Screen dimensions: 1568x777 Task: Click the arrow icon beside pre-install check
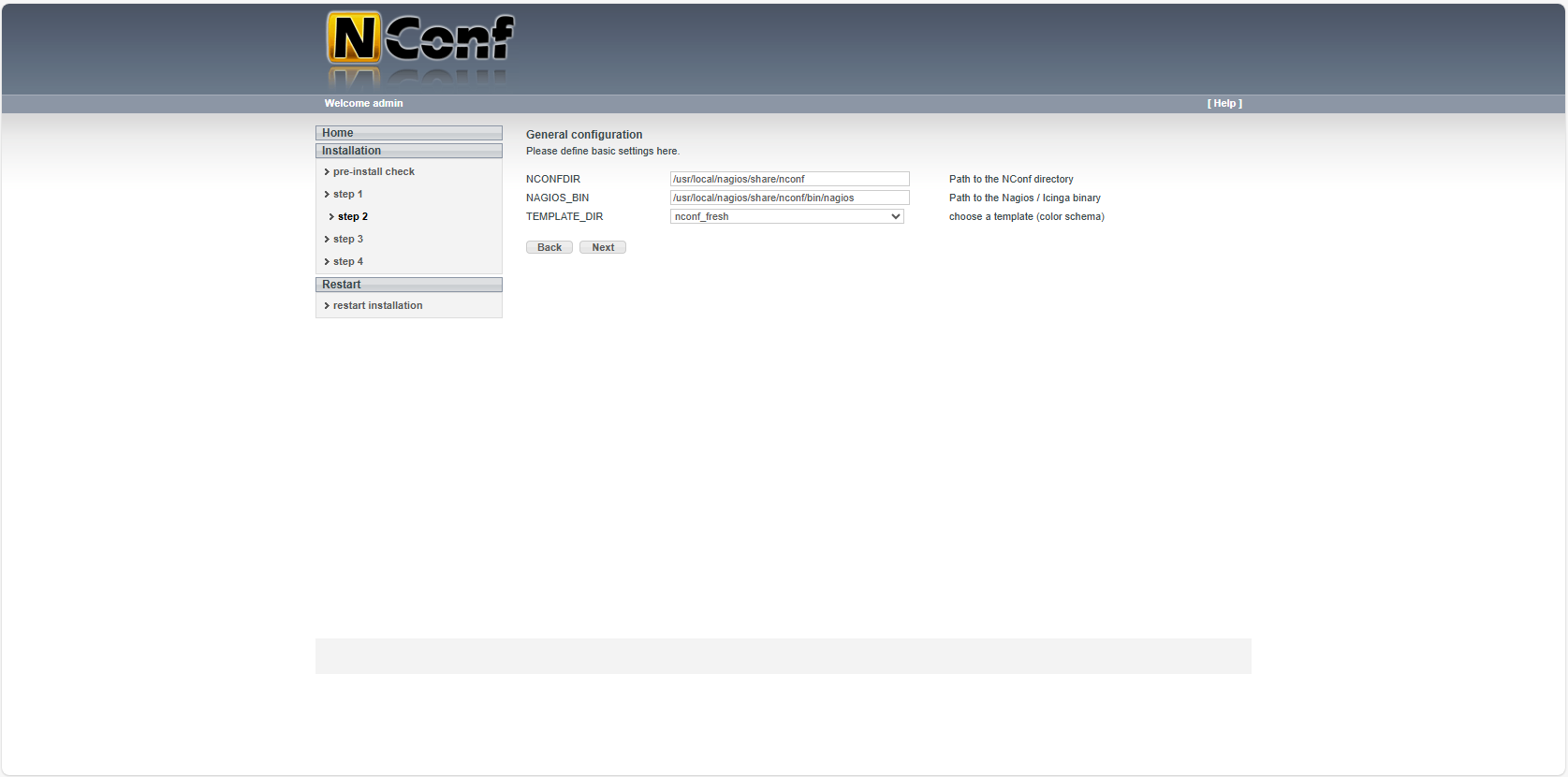tap(327, 172)
